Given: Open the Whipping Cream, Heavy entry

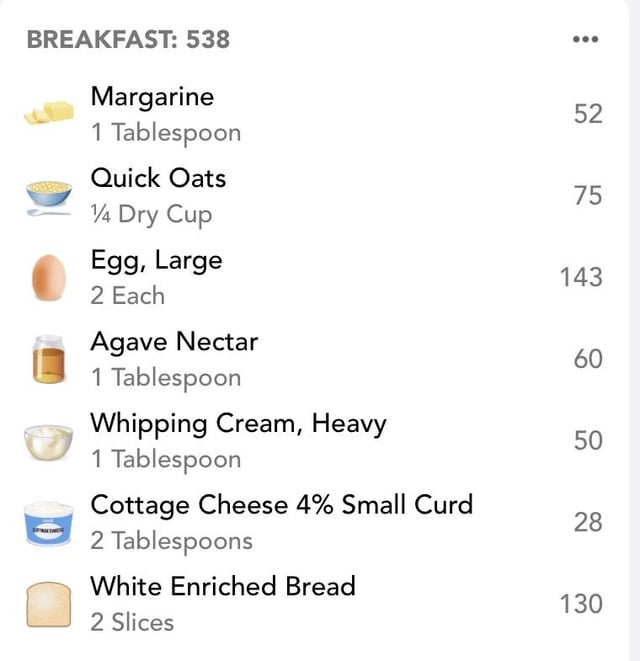Looking at the screenshot, I should pos(314,441).
